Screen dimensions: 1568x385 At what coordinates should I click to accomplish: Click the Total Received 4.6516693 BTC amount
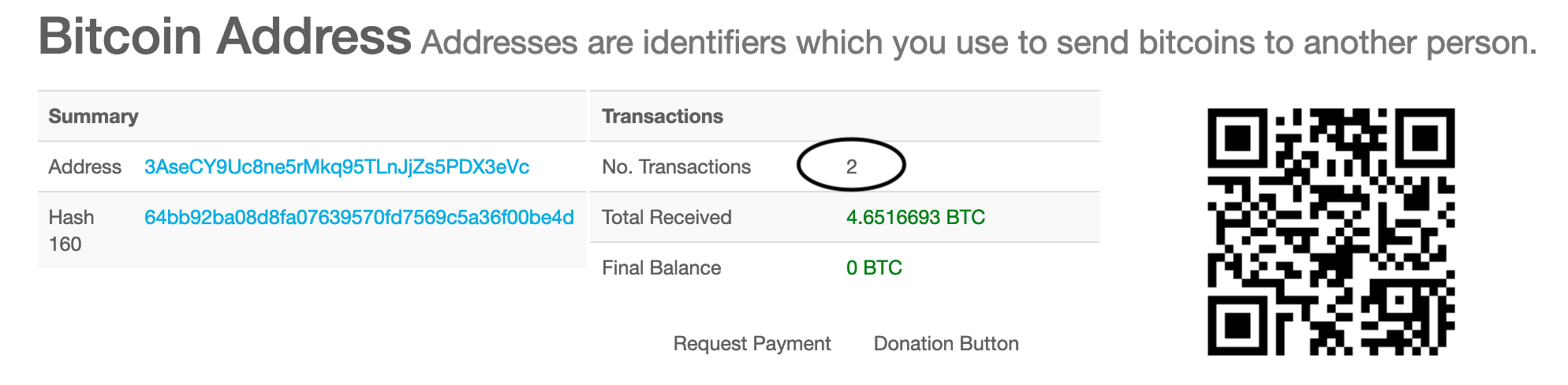point(916,218)
